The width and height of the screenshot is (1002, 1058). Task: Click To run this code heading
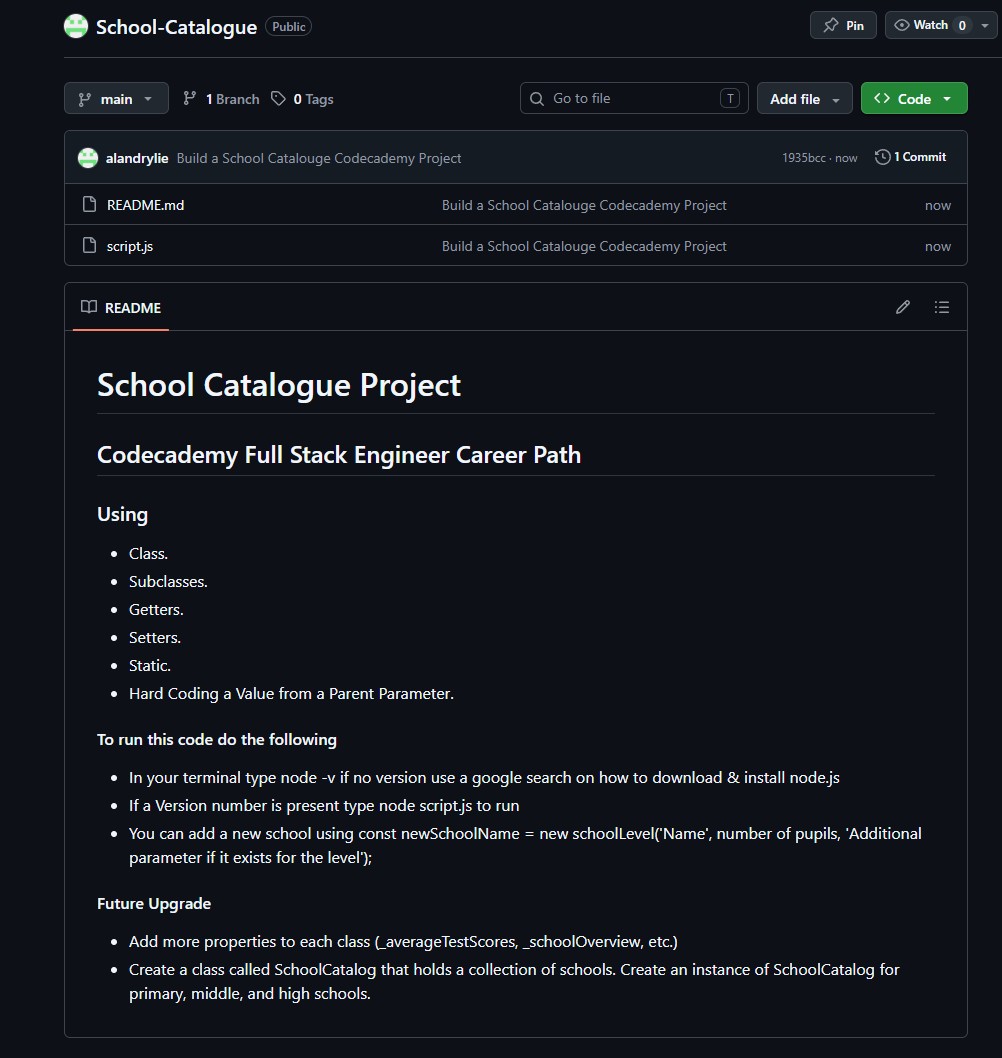[217, 740]
